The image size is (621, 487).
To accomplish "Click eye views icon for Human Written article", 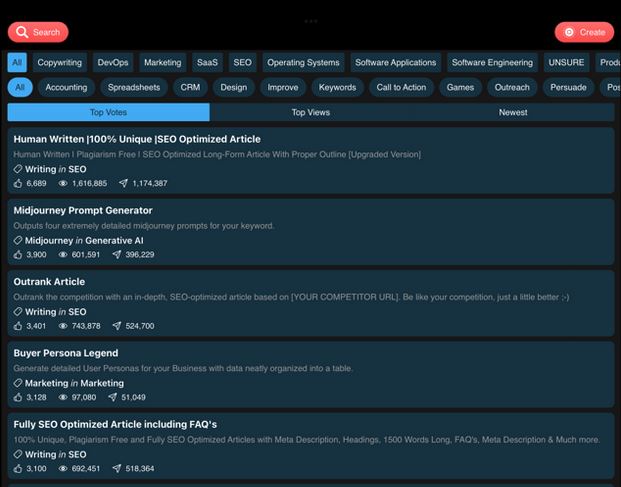I will (63, 183).
